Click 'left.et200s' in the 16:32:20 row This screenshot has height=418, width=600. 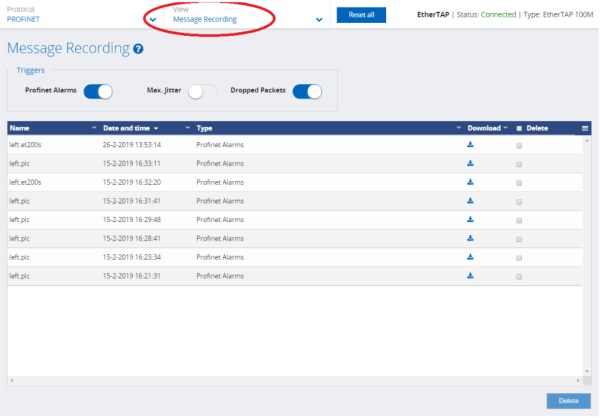pos(25,182)
